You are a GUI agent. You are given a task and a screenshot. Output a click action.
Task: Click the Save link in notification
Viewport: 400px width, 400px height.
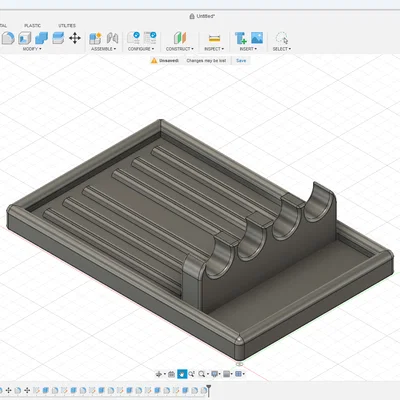[241, 61]
